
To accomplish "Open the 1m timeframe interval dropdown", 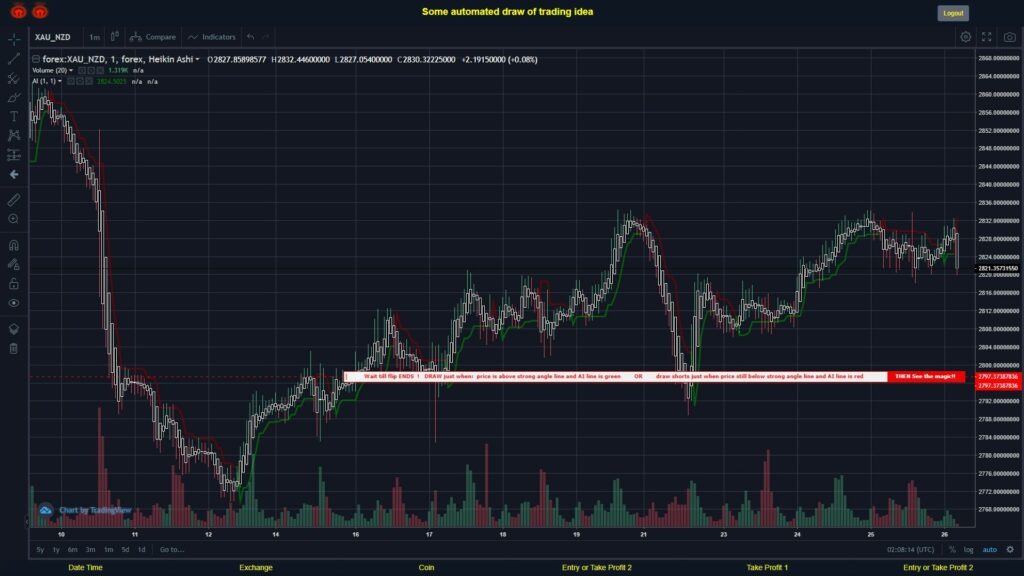I will tap(92, 36).
